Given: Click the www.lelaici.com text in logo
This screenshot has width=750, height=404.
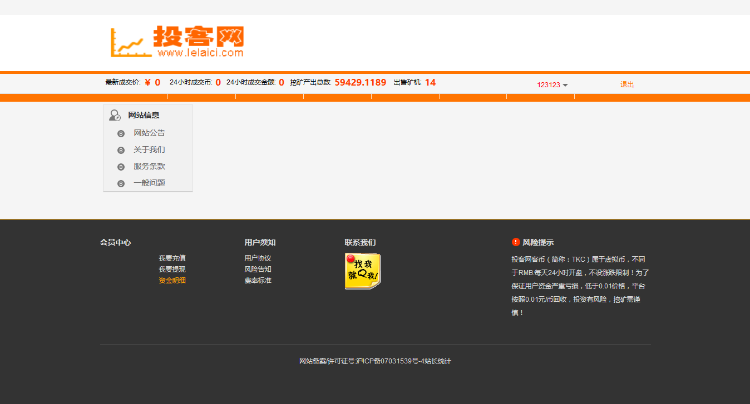Looking at the screenshot, I should [200, 53].
